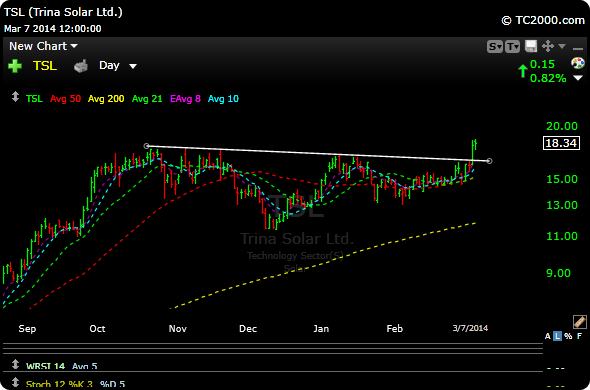Minimize the chart pane with the dash button
The width and height of the screenshot is (590, 390).
(578, 49)
